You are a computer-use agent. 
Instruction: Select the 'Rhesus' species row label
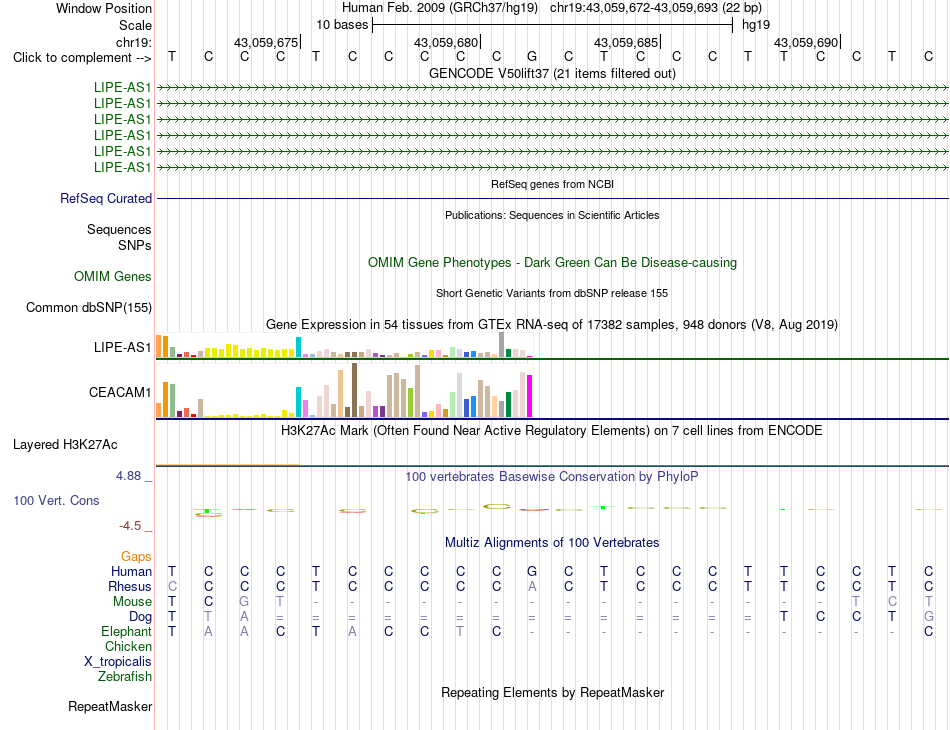(130, 586)
